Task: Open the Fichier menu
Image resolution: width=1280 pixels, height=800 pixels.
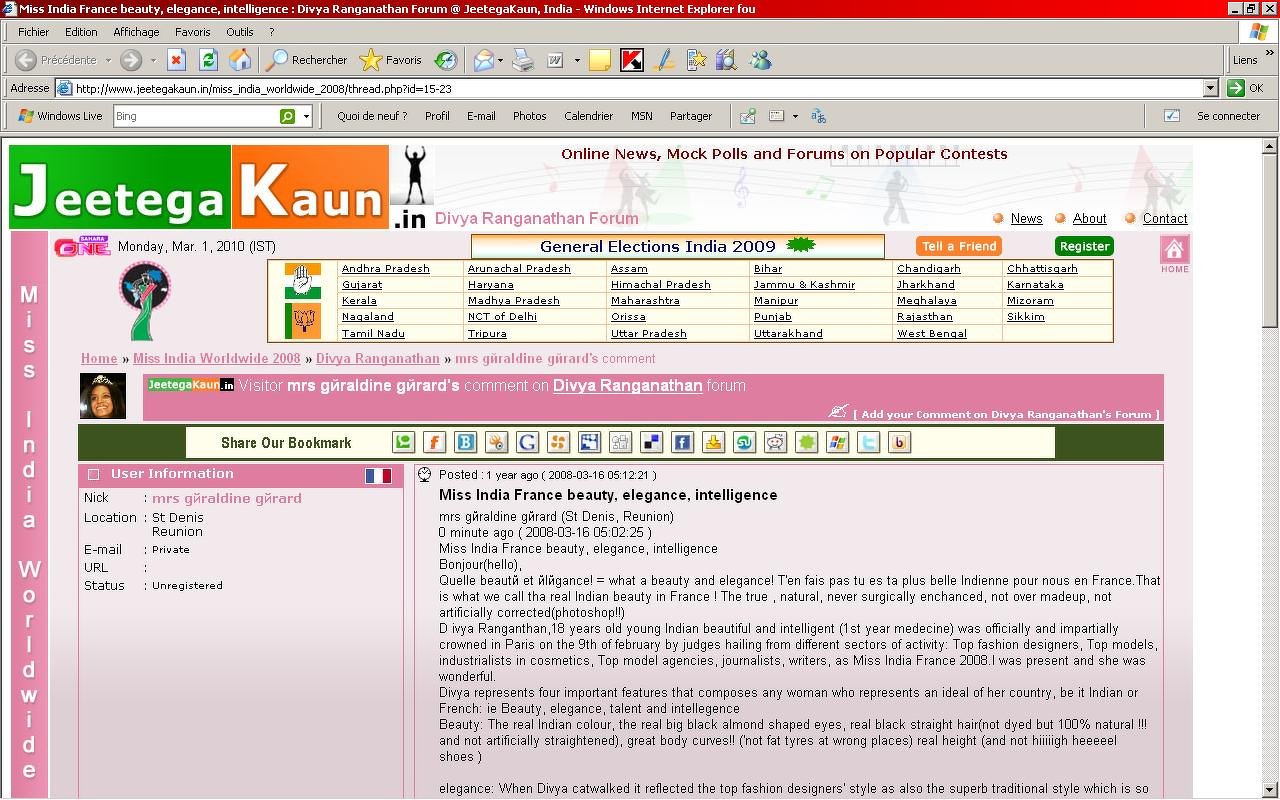Action: click(x=33, y=32)
